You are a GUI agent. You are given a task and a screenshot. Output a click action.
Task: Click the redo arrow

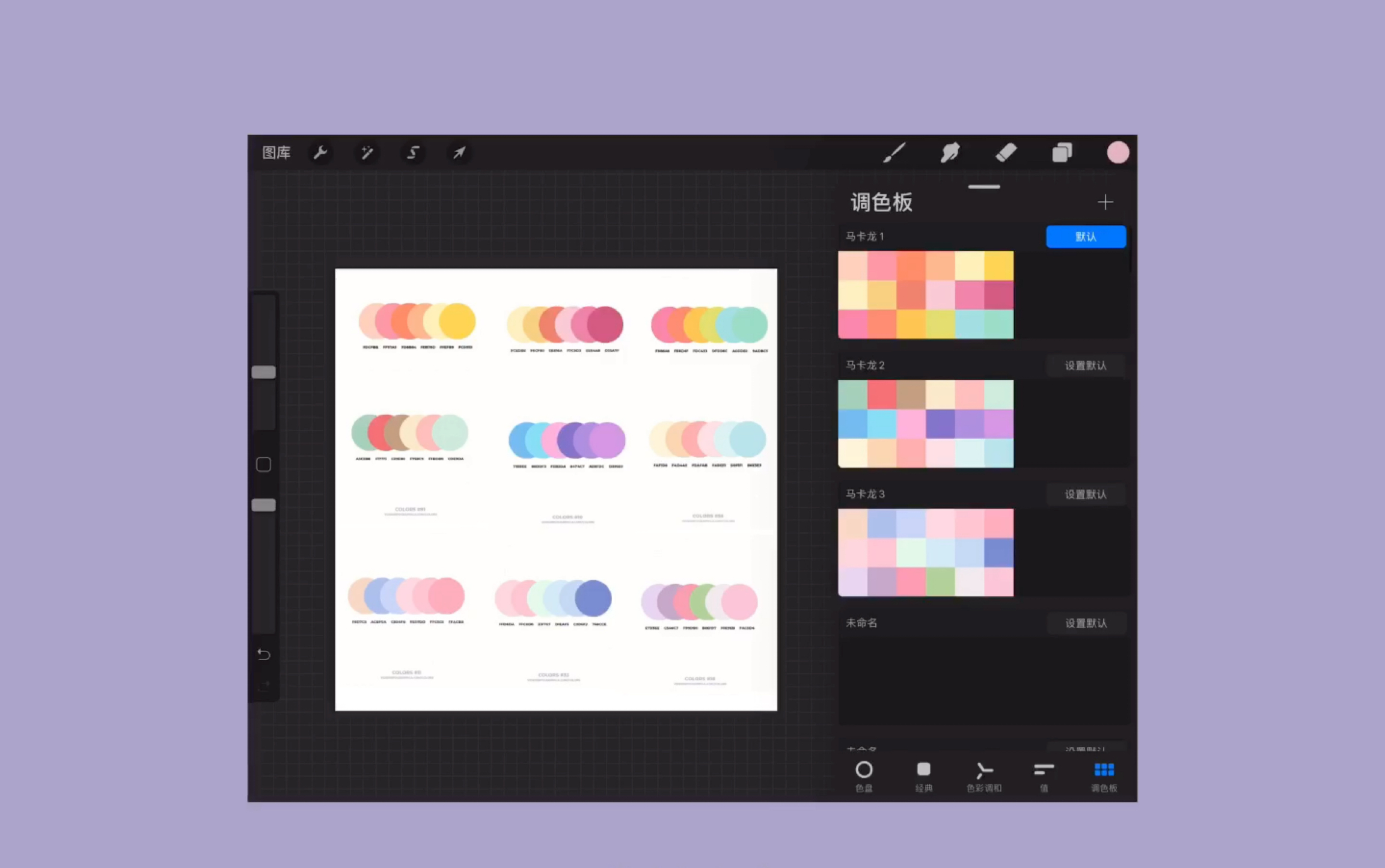(263, 686)
